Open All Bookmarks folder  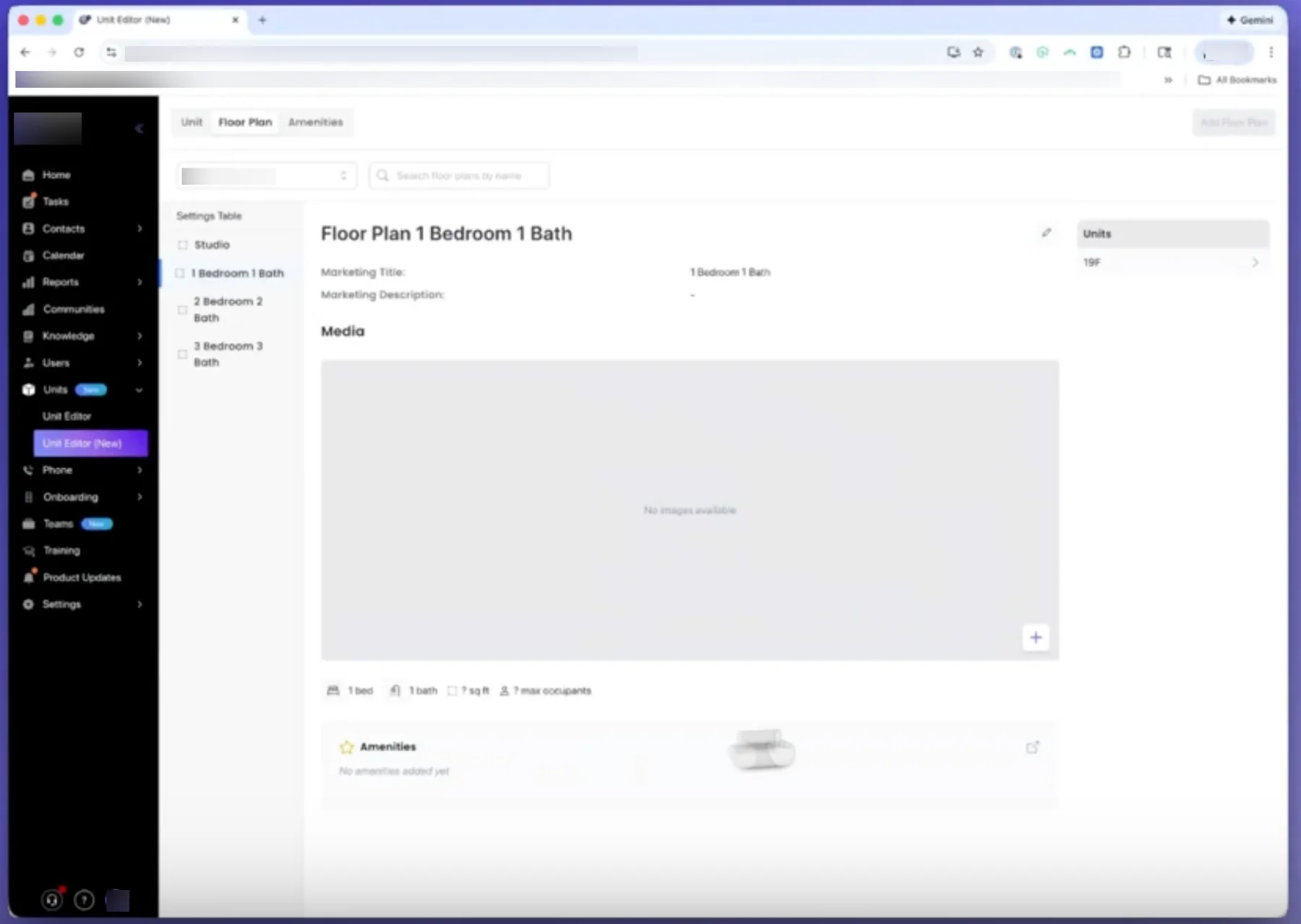click(1237, 80)
